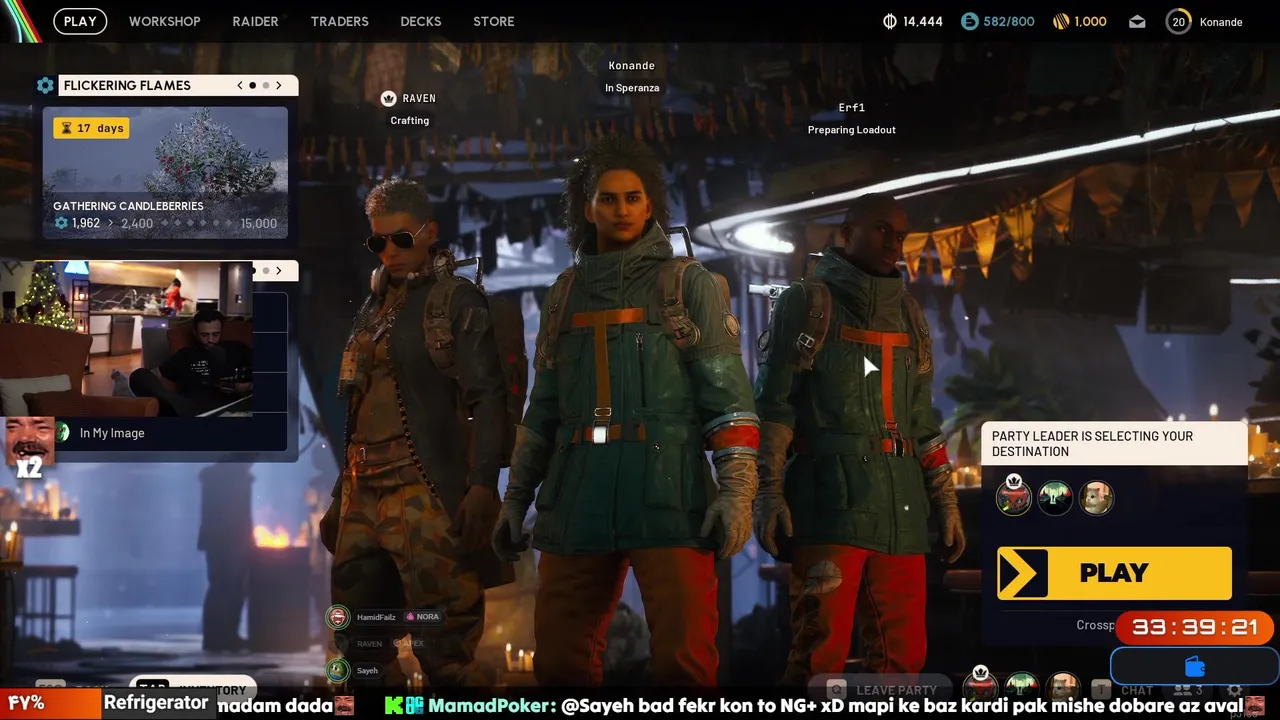
Task: Click the HamidFailz voice avatar
Action: coord(338,617)
